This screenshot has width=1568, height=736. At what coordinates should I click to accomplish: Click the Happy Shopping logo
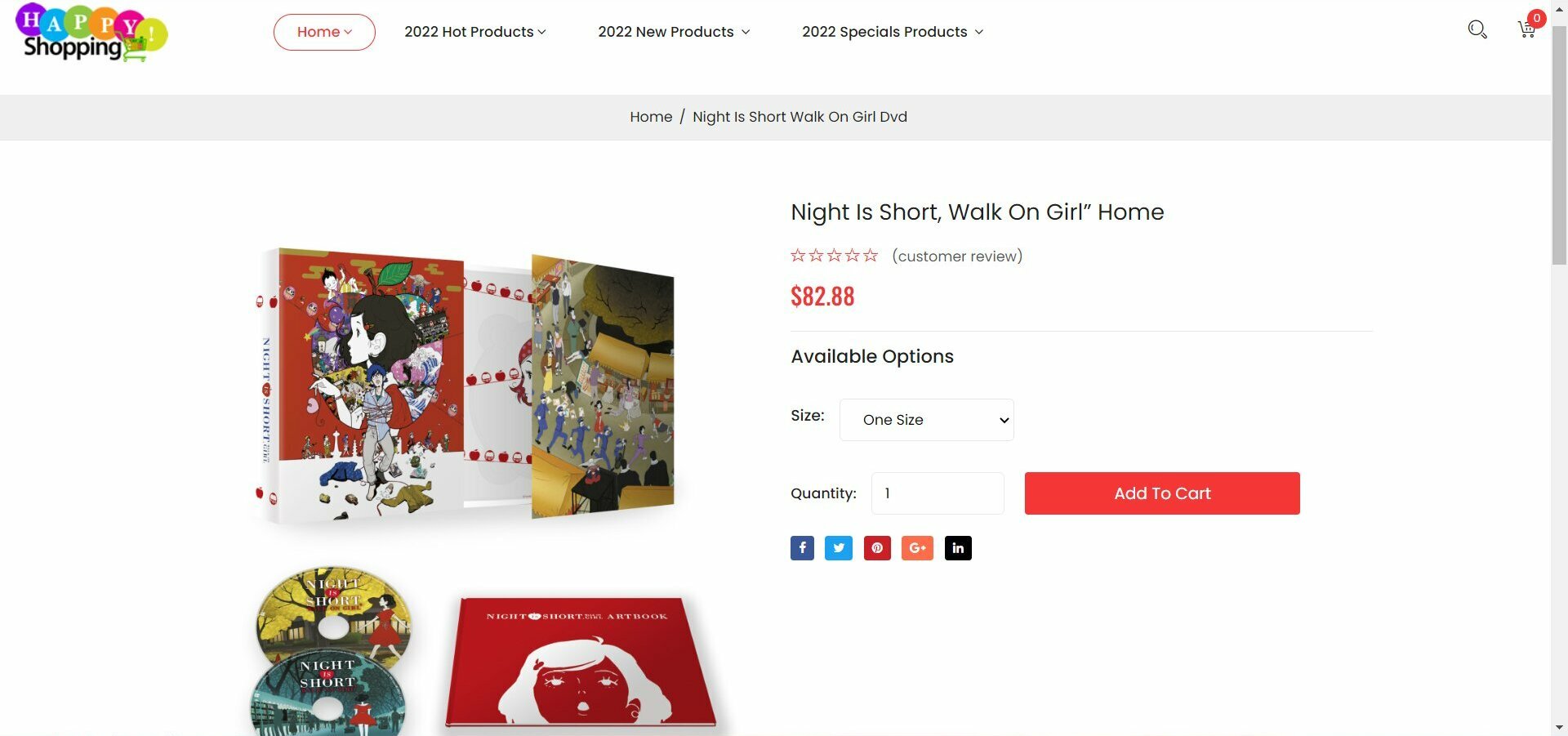[91, 33]
